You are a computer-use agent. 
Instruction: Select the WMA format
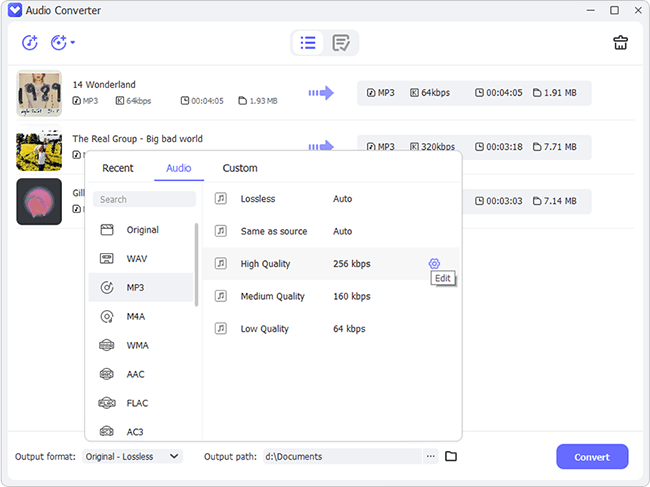141,345
